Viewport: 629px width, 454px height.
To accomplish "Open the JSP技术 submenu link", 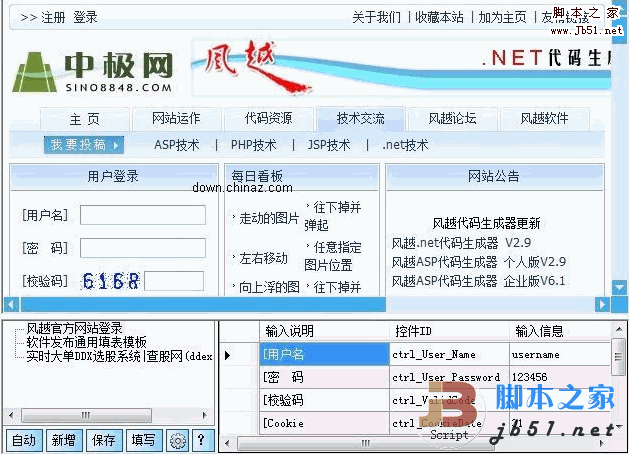I will (x=329, y=145).
